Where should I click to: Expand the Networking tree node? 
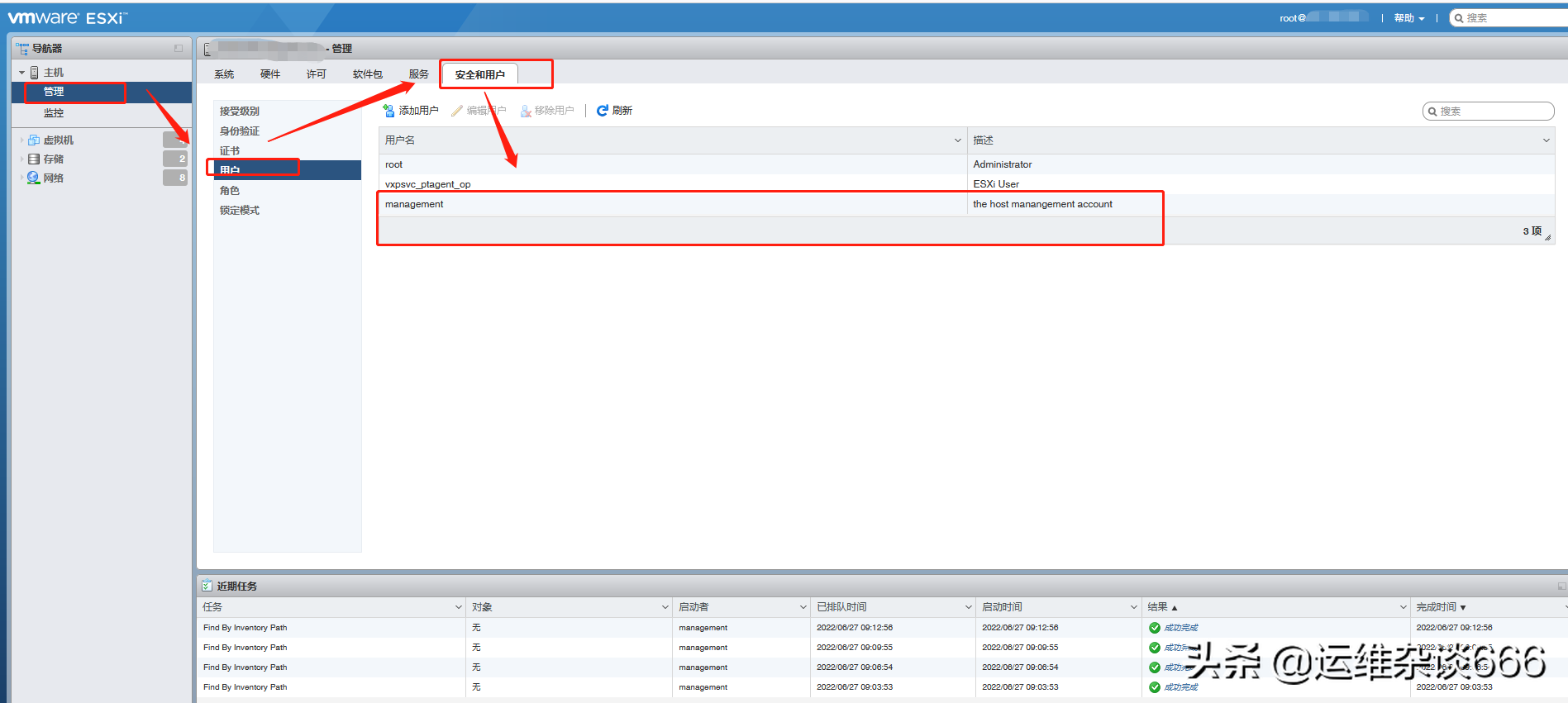tap(21, 178)
